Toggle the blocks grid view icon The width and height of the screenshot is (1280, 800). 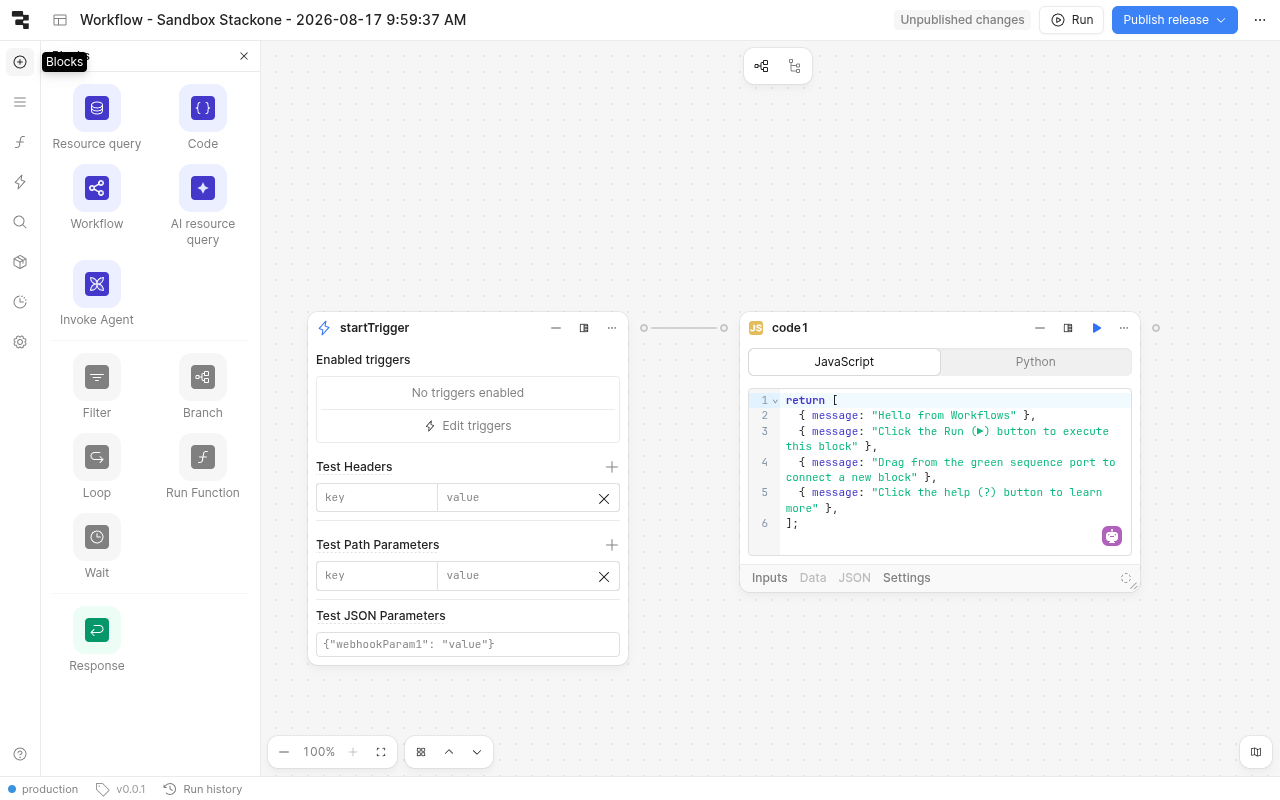click(421, 752)
